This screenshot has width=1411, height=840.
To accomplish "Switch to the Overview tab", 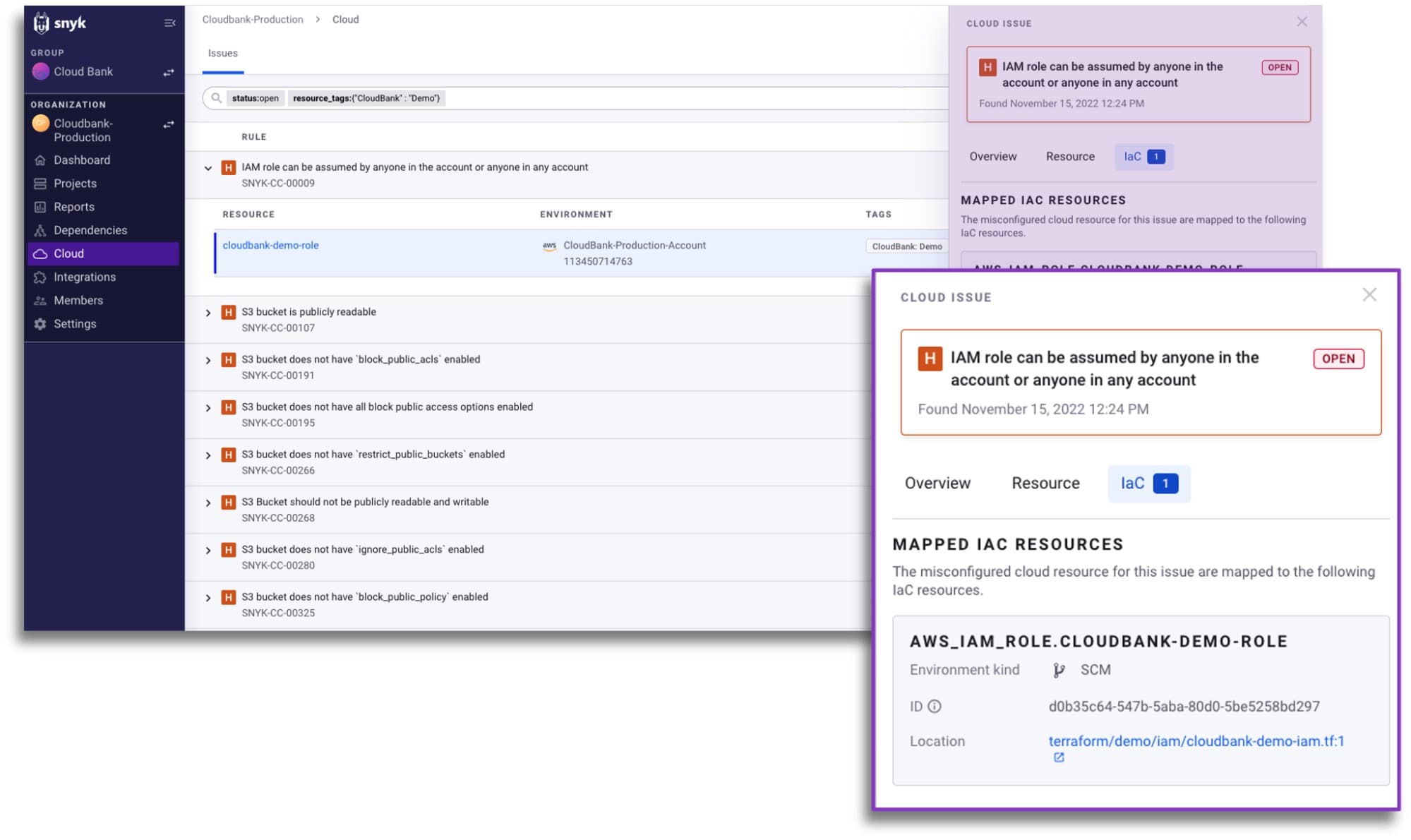I will 937,483.
